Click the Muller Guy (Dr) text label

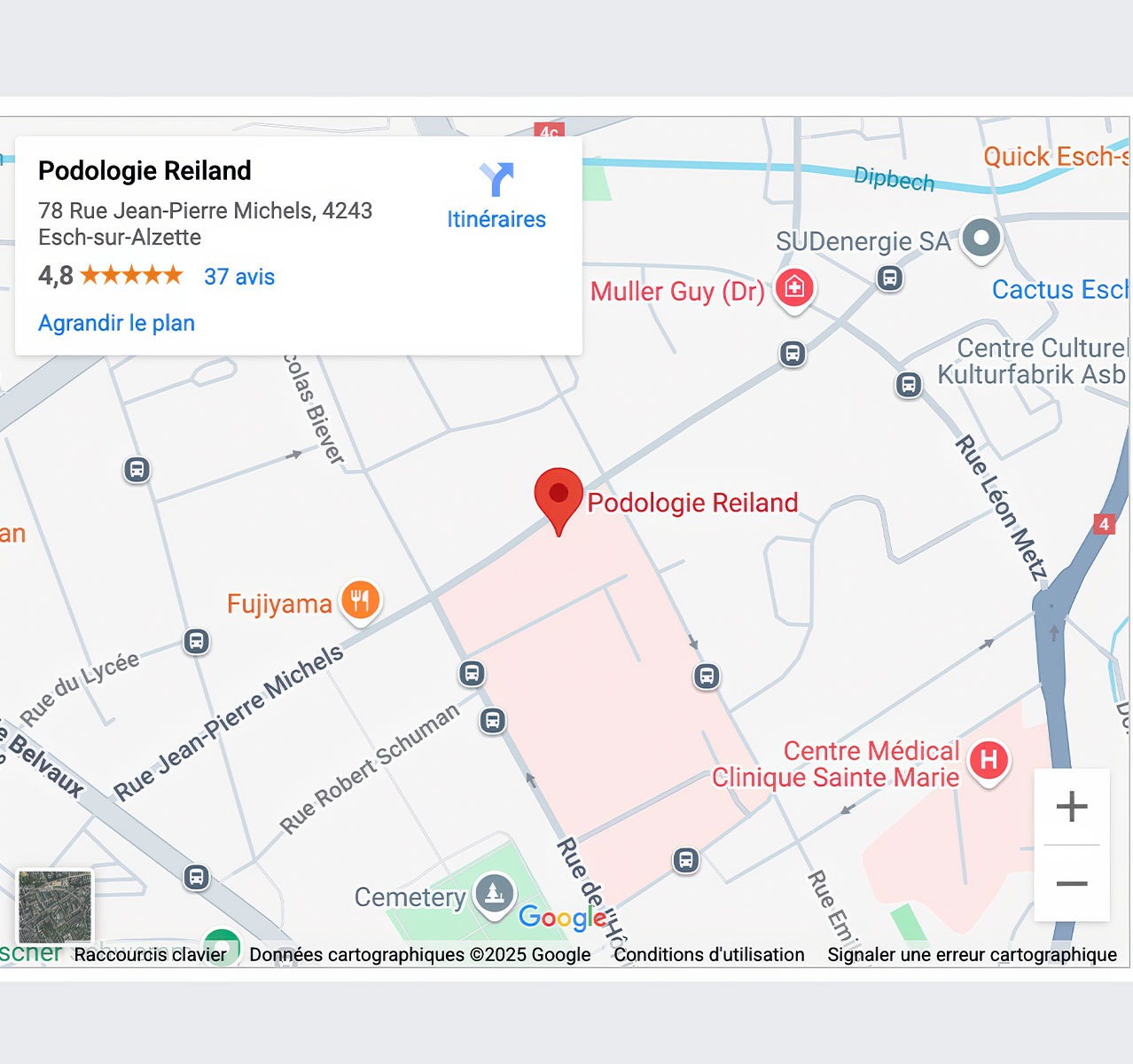tap(677, 292)
